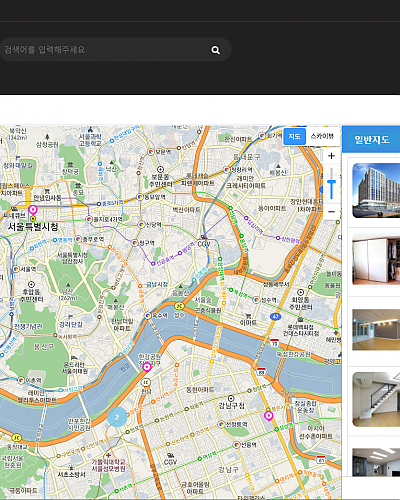Click the 옥수역 station icon on map
Image resolution: width=400 pixels, height=500 pixels.
click(x=148, y=315)
